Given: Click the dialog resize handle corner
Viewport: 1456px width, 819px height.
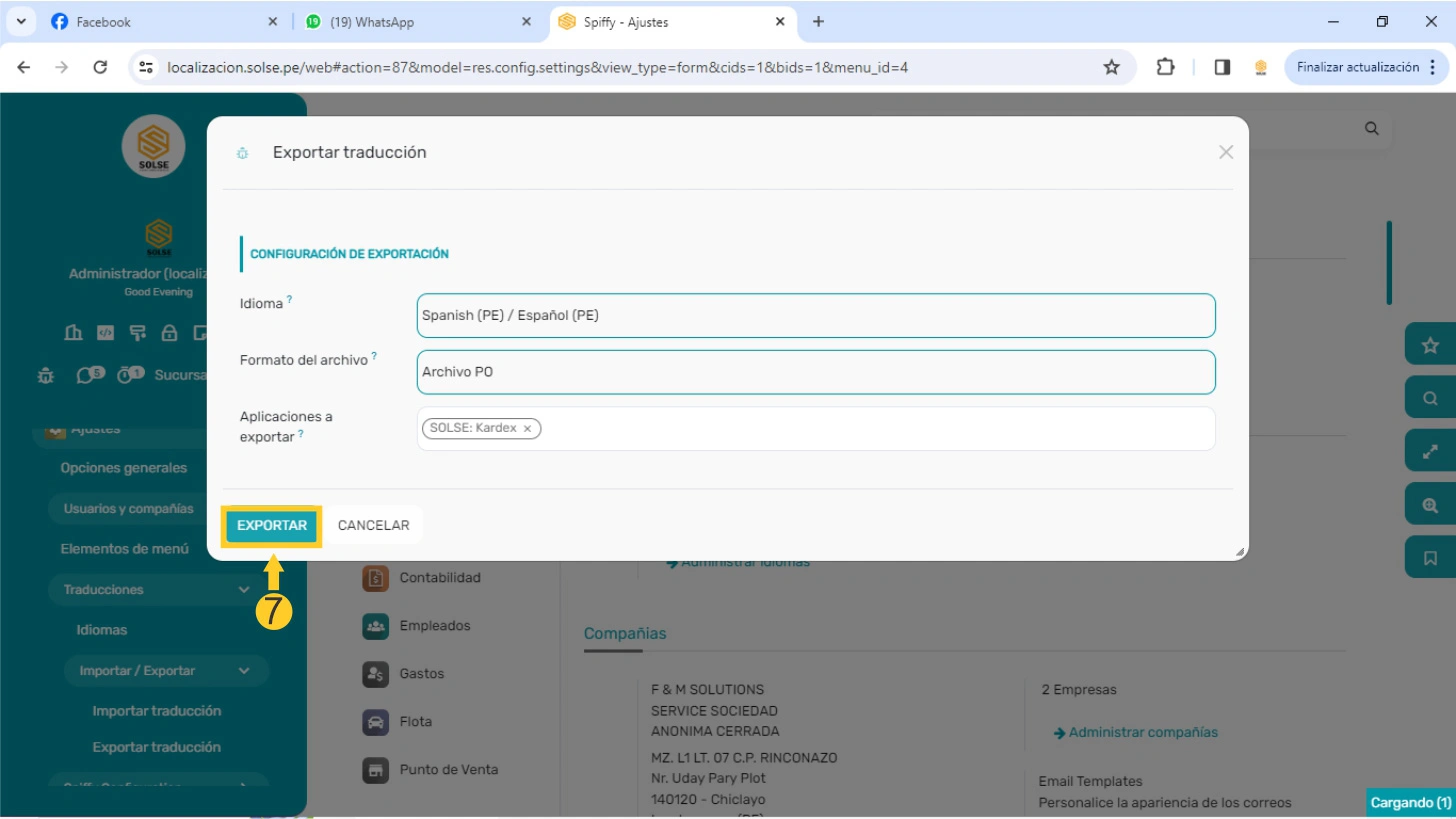Looking at the screenshot, I should tap(1240, 552).
